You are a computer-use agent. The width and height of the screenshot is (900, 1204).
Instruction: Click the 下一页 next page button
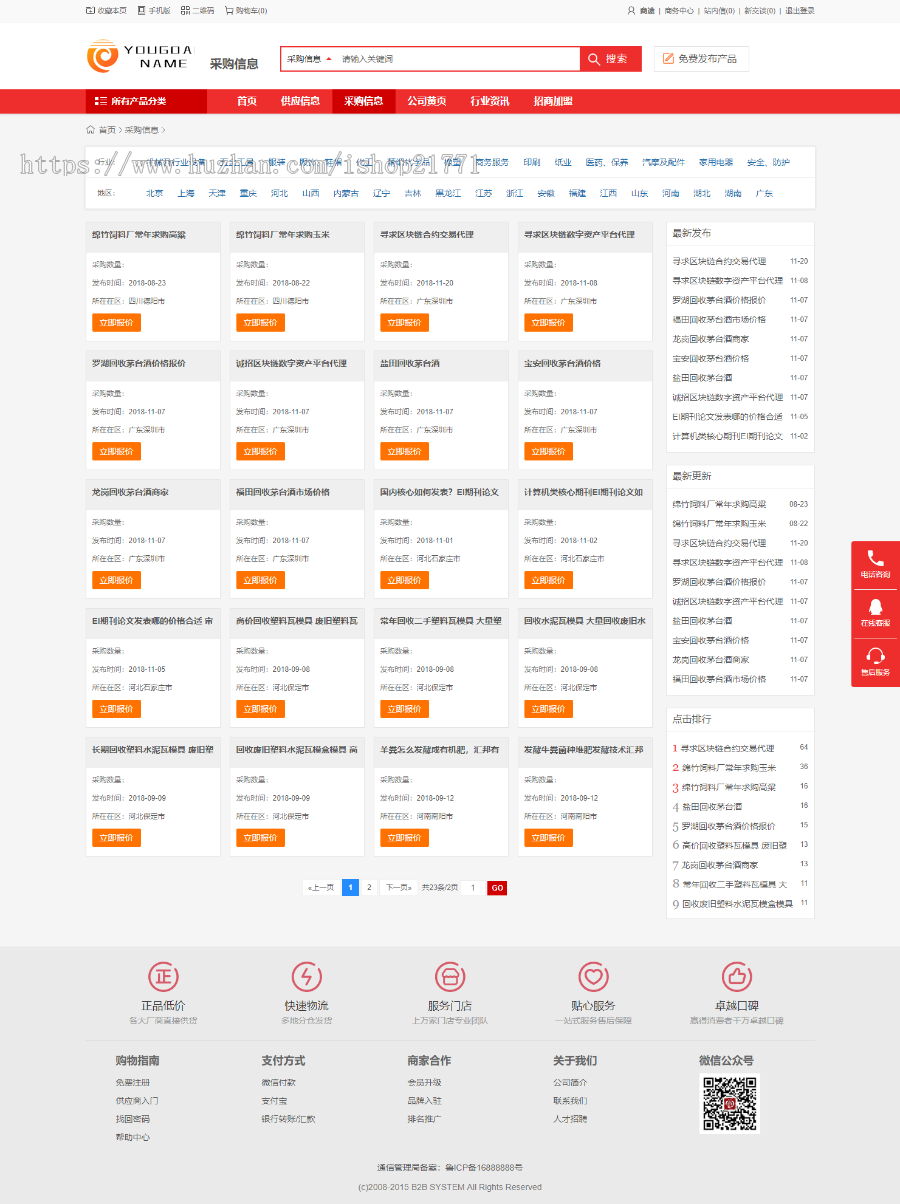pyautogui.click(x=398, y=887)
